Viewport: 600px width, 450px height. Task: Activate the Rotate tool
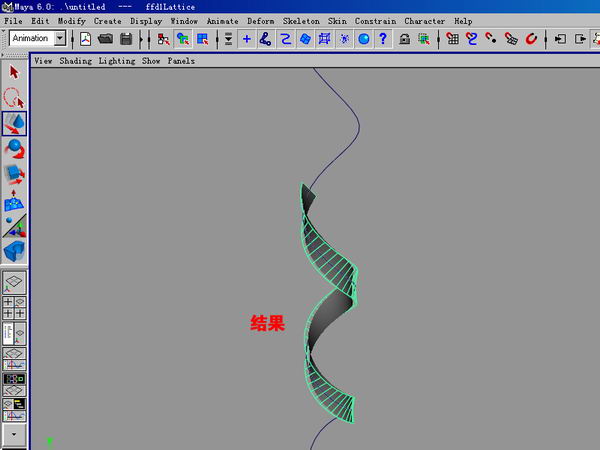pos(14,149)
